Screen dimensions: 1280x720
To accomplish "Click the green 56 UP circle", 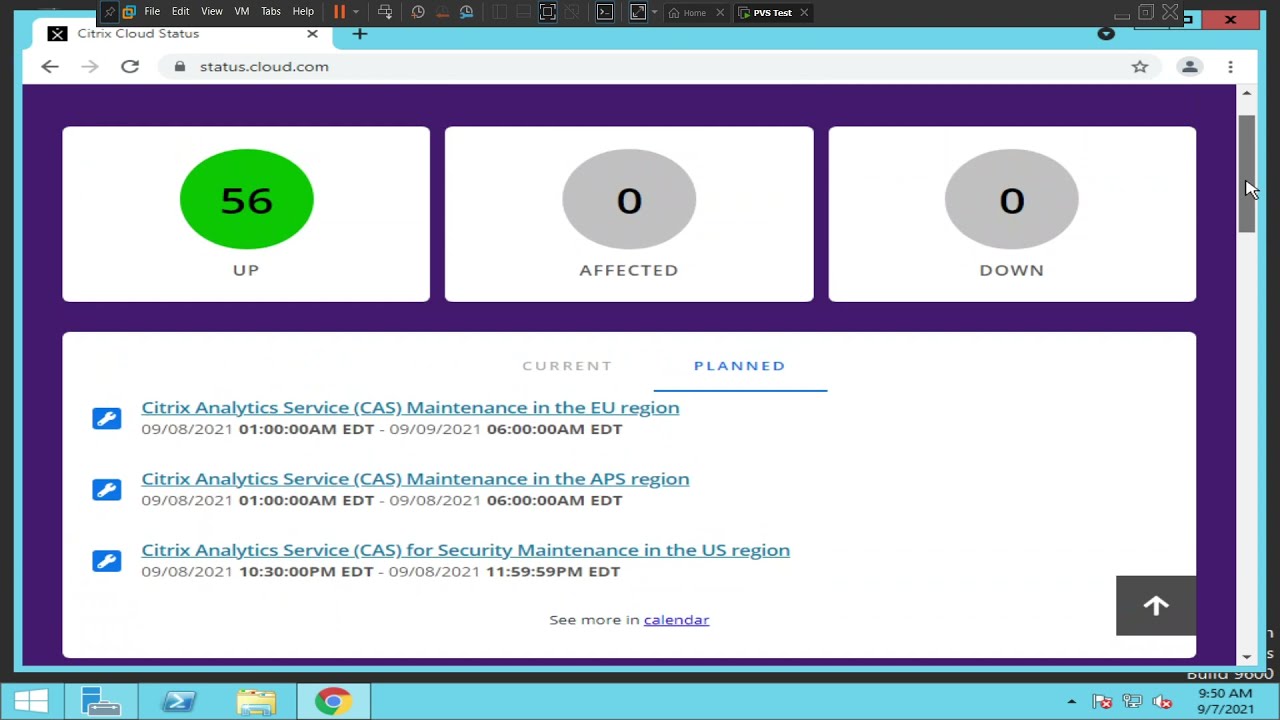I will [x=246, y=199].
